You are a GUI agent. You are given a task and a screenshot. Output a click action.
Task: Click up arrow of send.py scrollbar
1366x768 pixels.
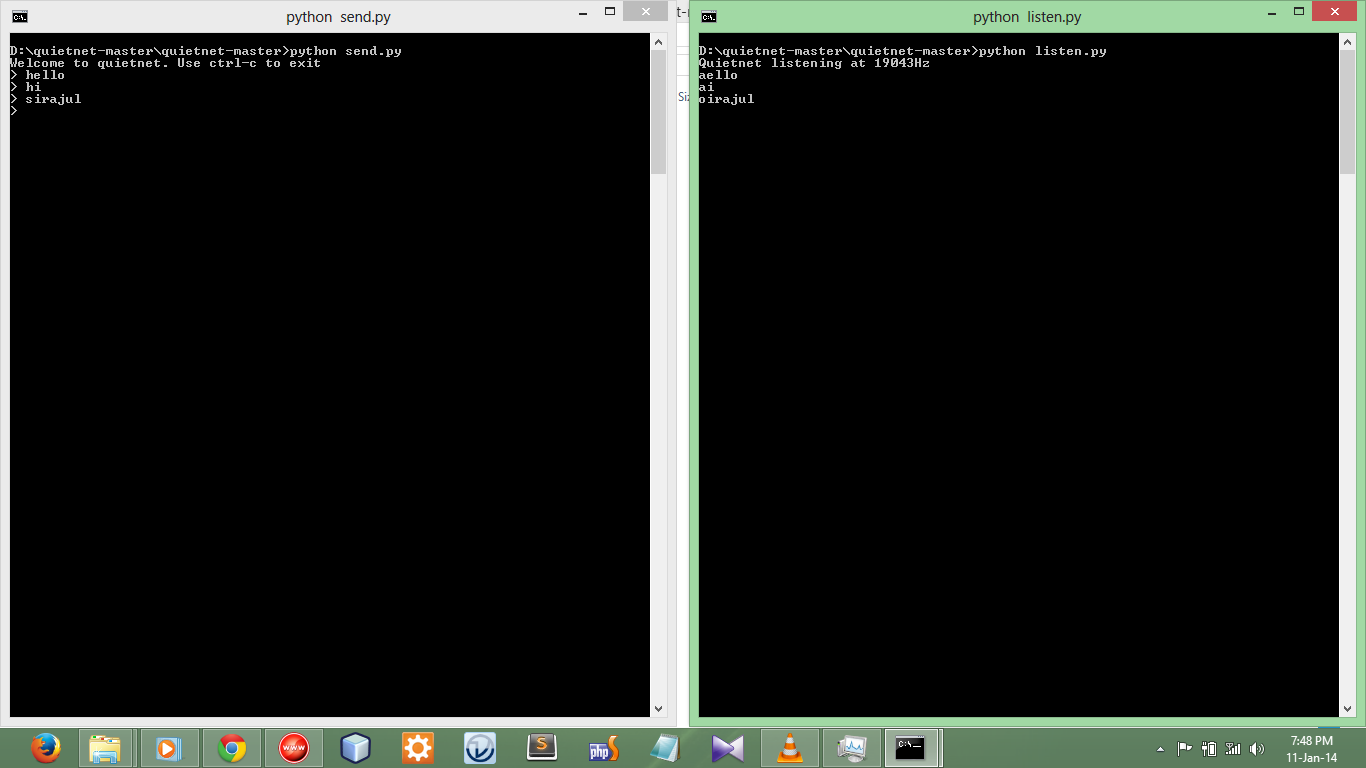click(658, 42)
